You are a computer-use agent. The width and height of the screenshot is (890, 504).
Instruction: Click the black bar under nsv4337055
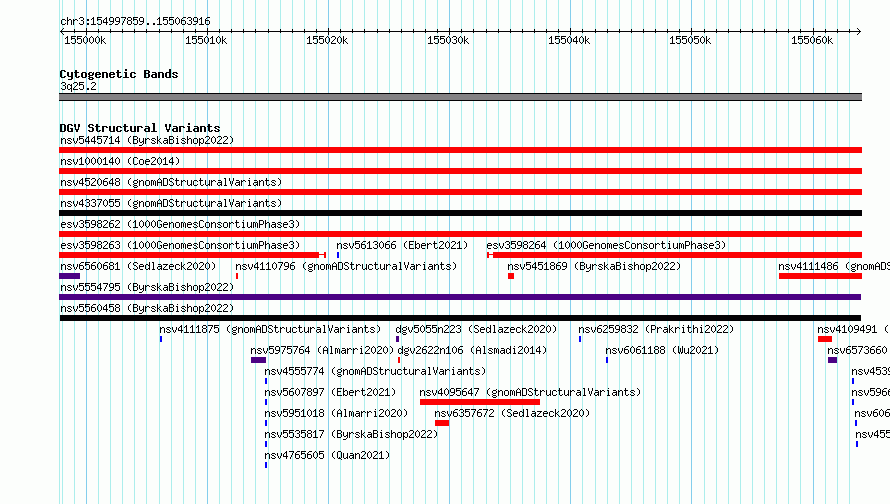pyautogui.click(x=460, y=213)
